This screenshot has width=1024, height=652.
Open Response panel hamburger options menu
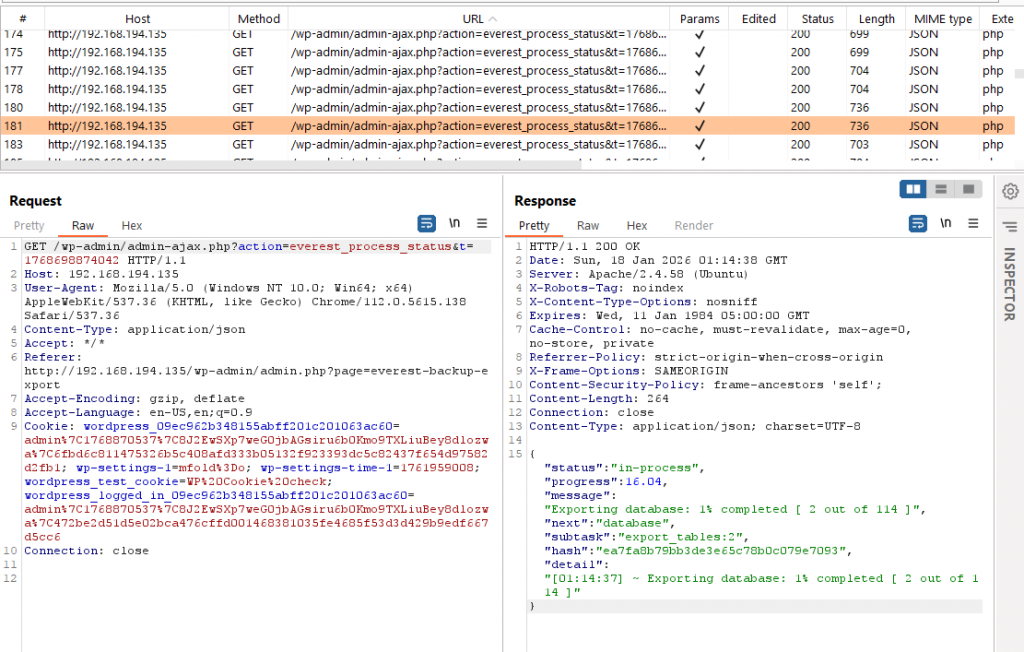972,224
